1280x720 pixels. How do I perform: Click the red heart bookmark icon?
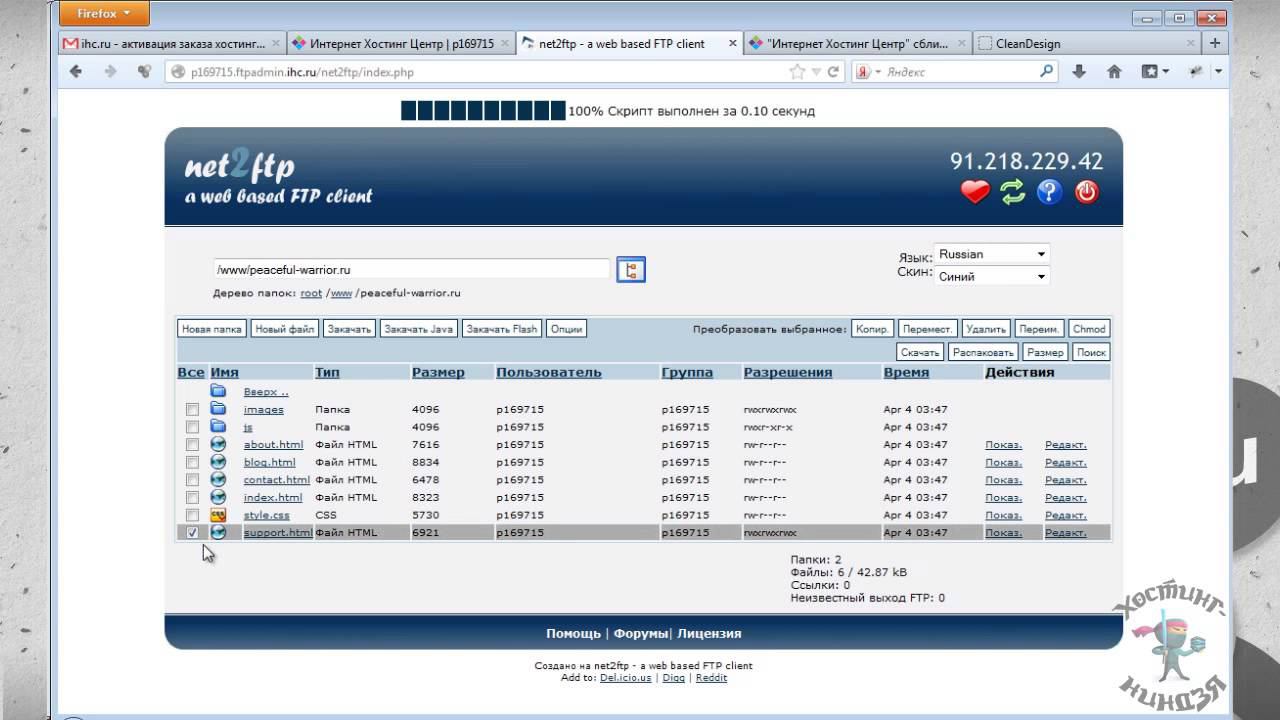click(975, 192)
